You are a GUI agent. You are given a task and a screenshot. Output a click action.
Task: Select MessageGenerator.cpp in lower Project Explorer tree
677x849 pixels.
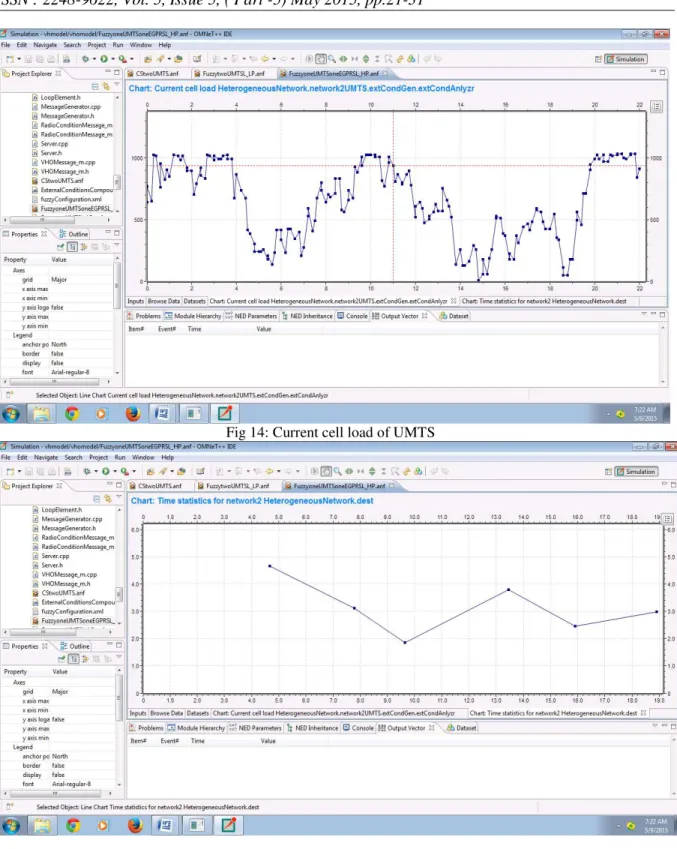[68, 519]
